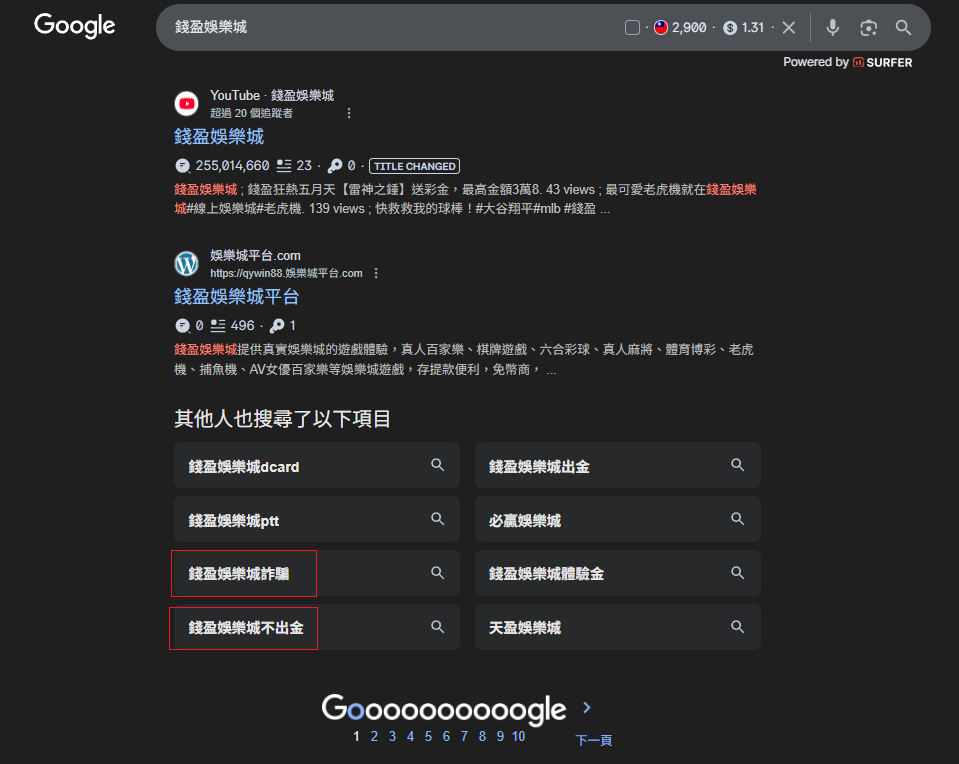Open the 錢盈娛樂城平台 result title
Image resolution: width=959 pixels, height=764 pixels.
click(x=237, y=297)
